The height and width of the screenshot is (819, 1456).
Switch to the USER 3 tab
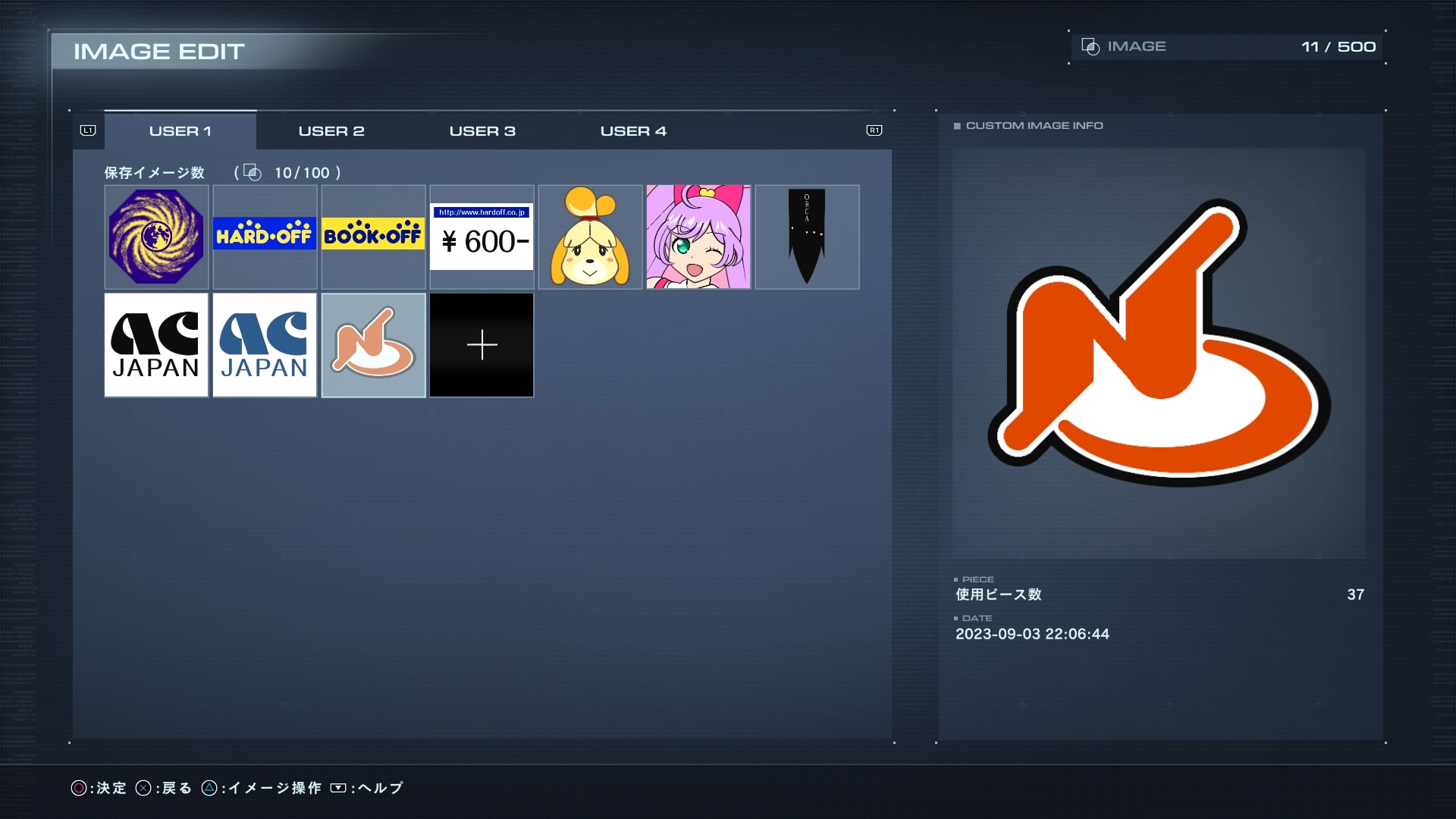(x=482, y=130)
